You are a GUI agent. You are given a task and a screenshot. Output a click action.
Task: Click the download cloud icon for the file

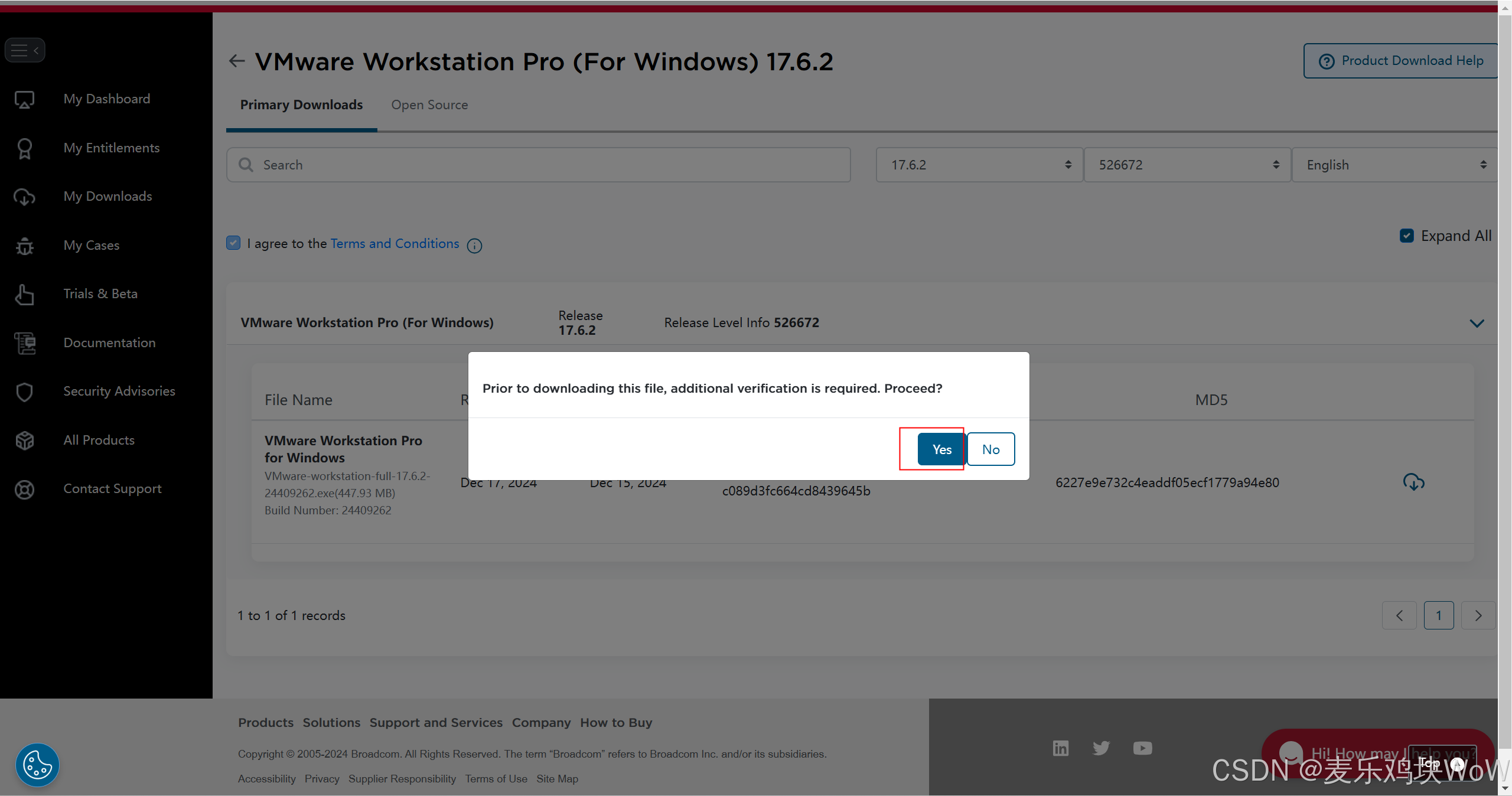coord(1413,482)
